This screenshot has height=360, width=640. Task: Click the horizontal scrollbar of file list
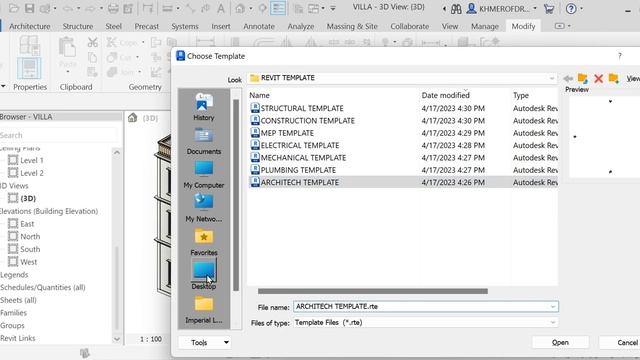(373, 291)
